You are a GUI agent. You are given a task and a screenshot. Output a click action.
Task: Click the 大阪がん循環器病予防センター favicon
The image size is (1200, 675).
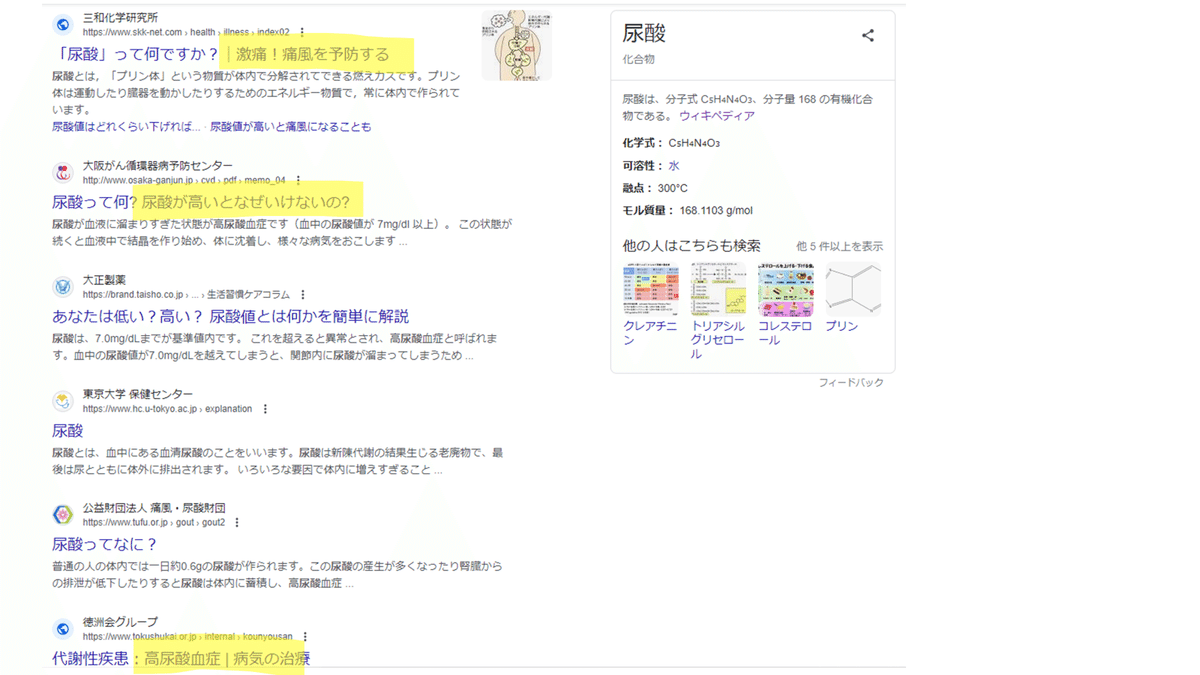(63, 172)
